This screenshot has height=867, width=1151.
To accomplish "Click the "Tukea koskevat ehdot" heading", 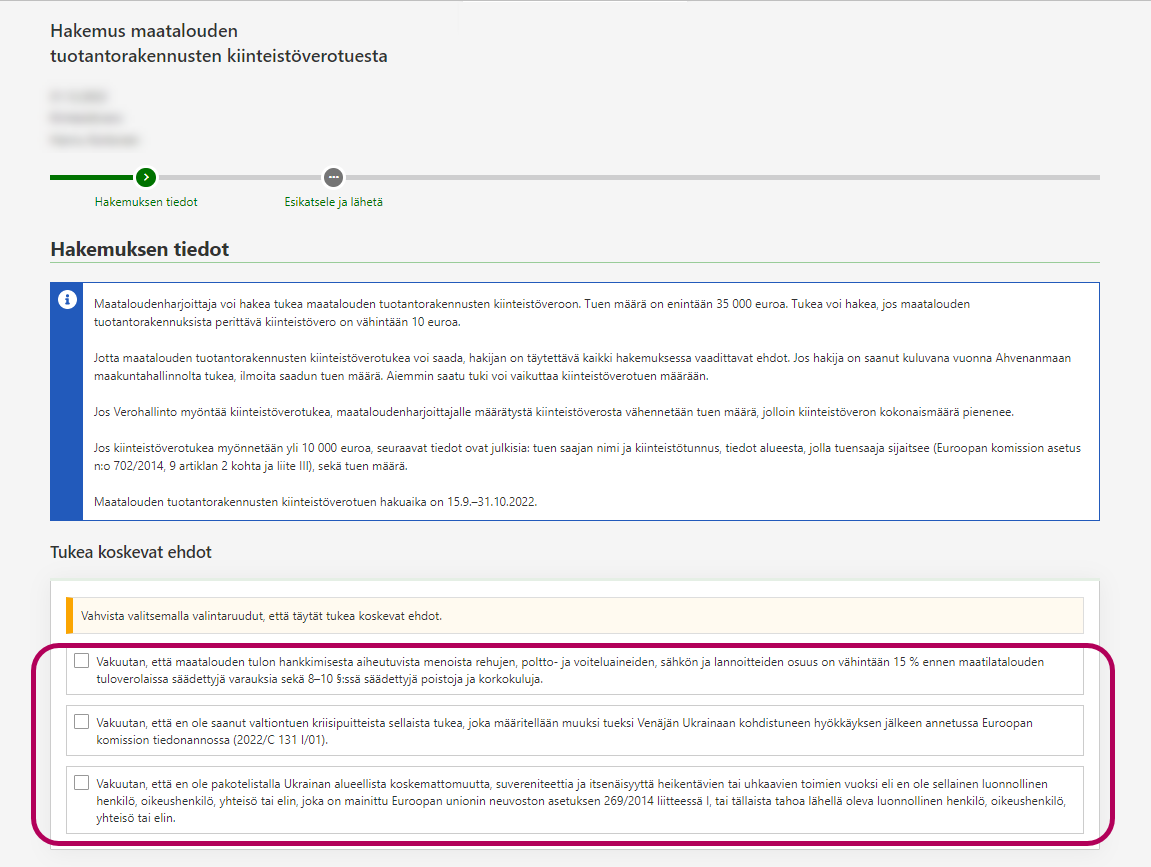I will click(x=131, y=552).
